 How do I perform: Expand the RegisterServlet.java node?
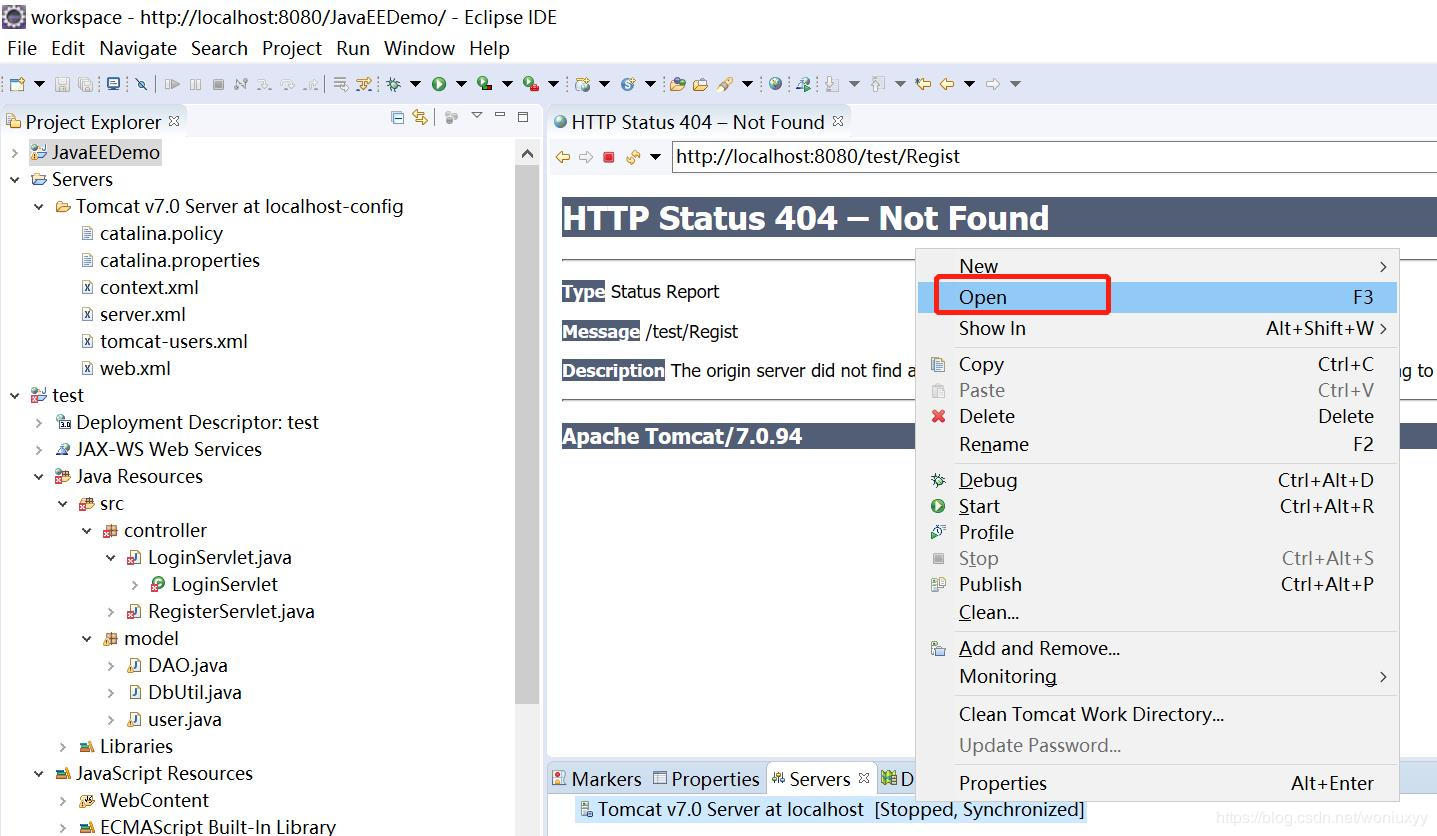click(x=111, y=612)
